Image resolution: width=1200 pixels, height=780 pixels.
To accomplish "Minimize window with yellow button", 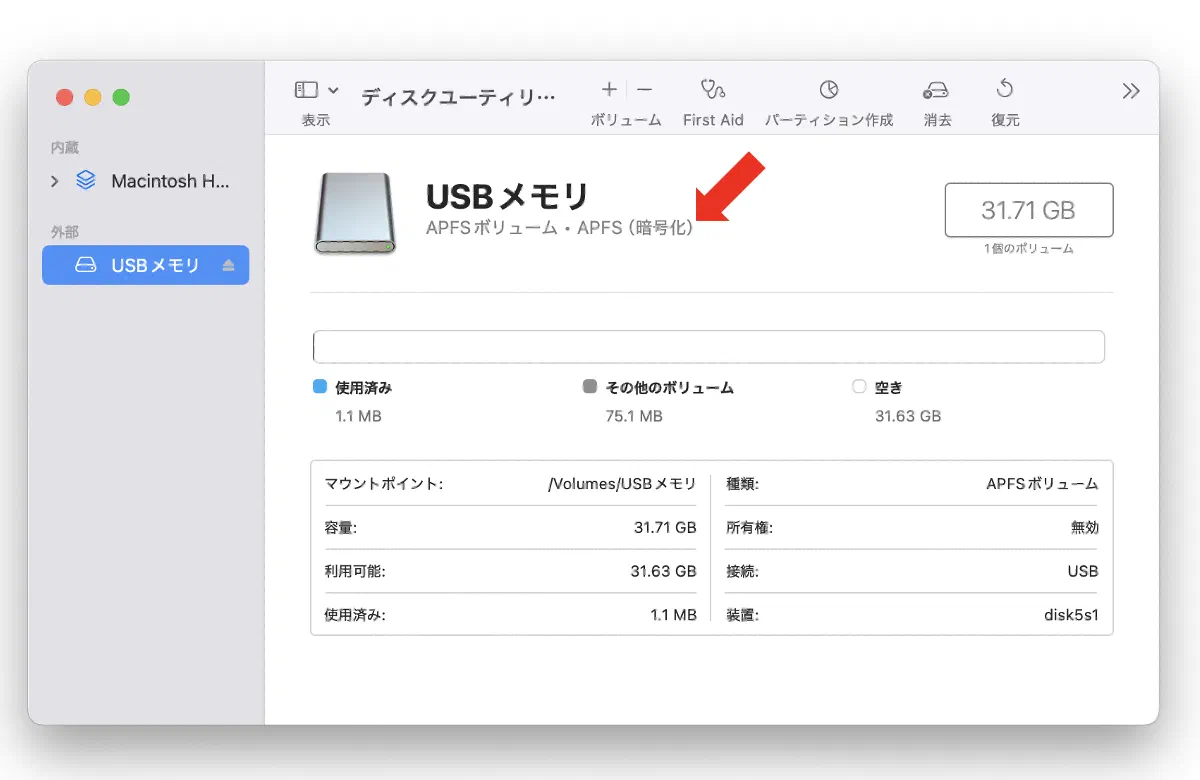I will point(92,97).
